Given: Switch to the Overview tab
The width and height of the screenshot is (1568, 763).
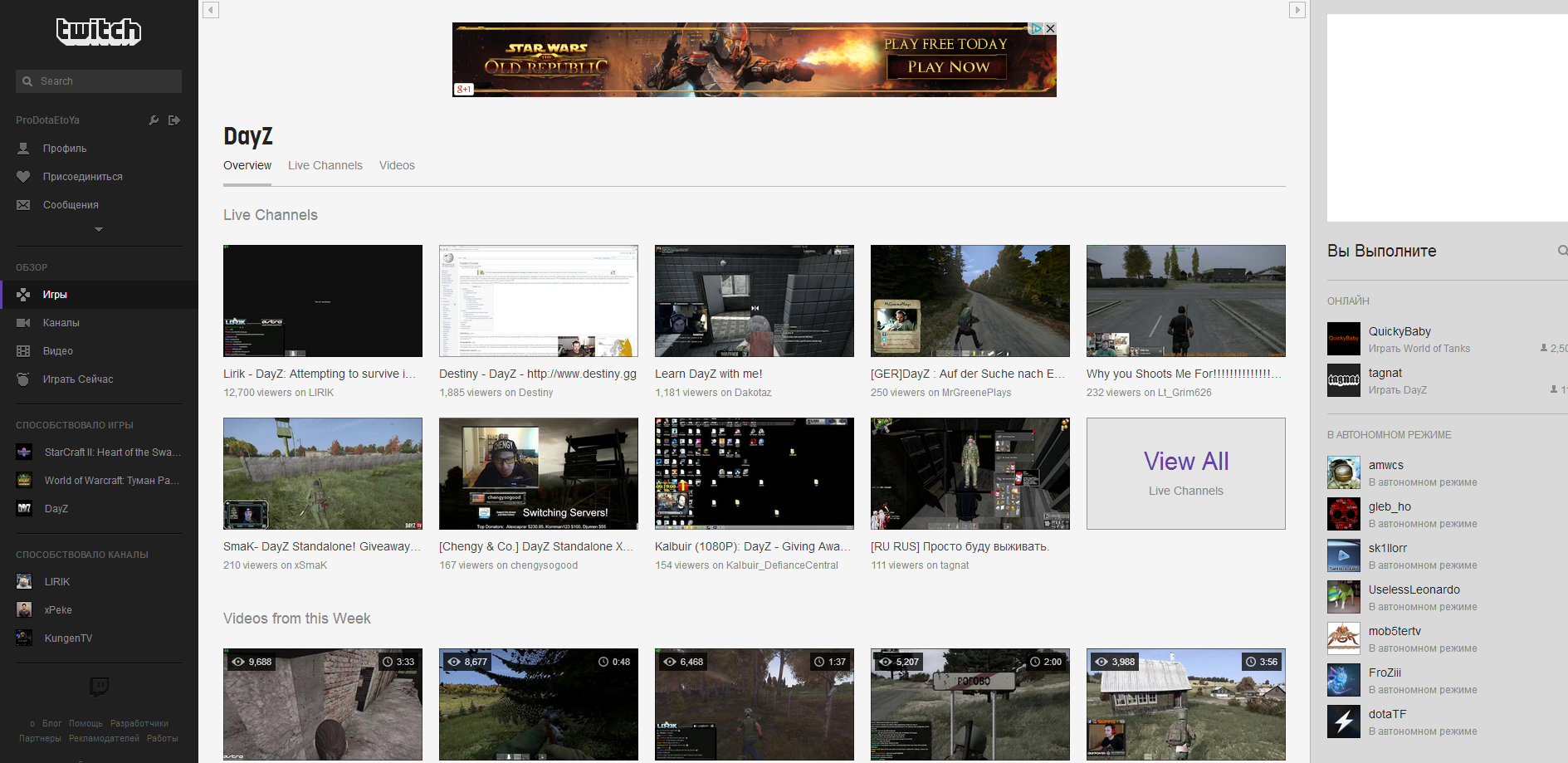Looking at the screenshot, I should (247, 165).
